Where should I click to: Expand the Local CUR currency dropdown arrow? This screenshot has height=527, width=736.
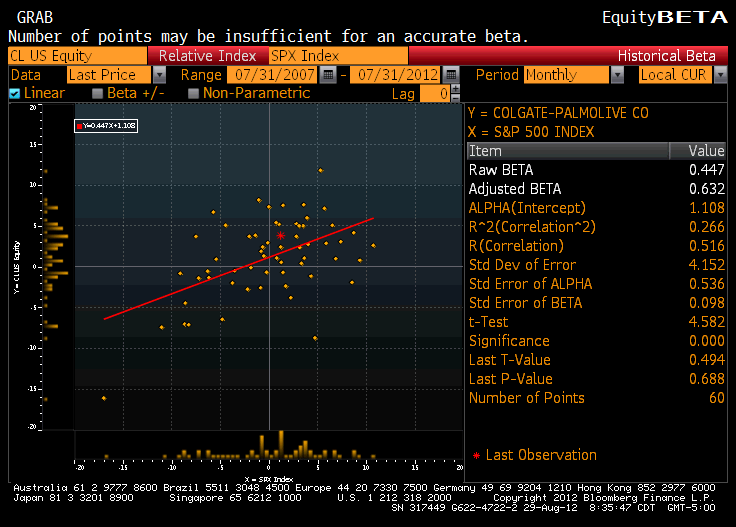tap(720, 75)
